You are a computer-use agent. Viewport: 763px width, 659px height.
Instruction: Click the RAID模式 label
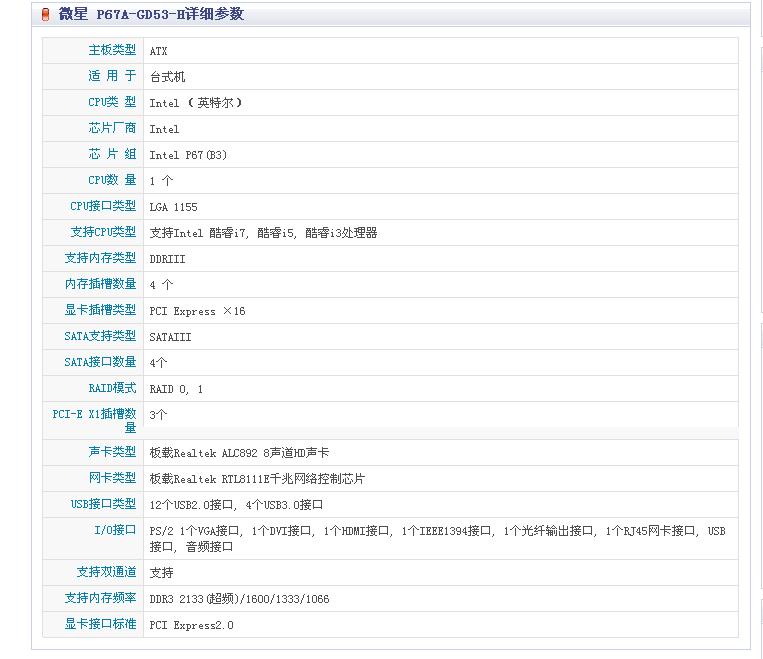pos(112,388)
